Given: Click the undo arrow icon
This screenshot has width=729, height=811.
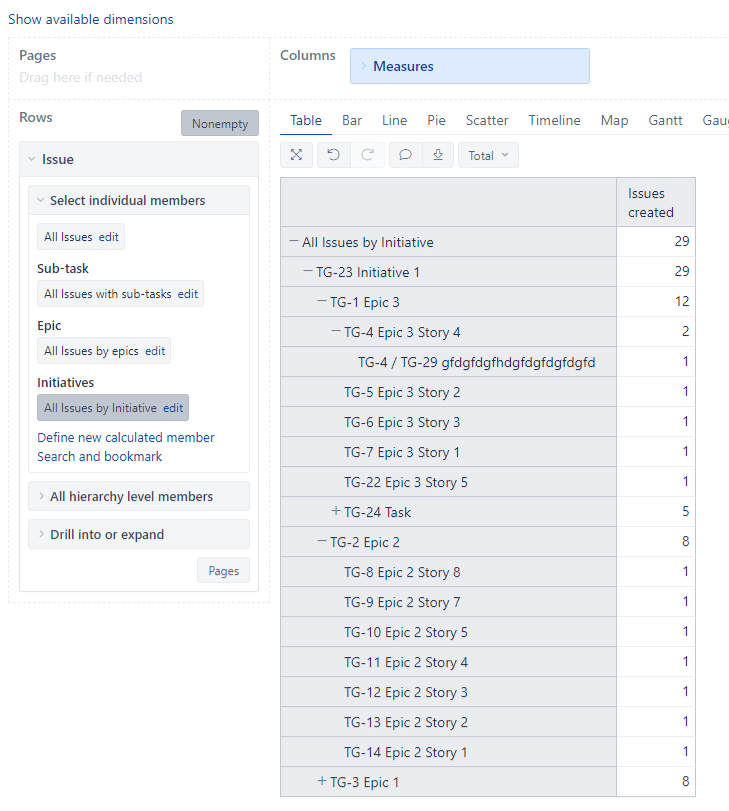Looking at the screenshot, I should click(x=333, y=155).
